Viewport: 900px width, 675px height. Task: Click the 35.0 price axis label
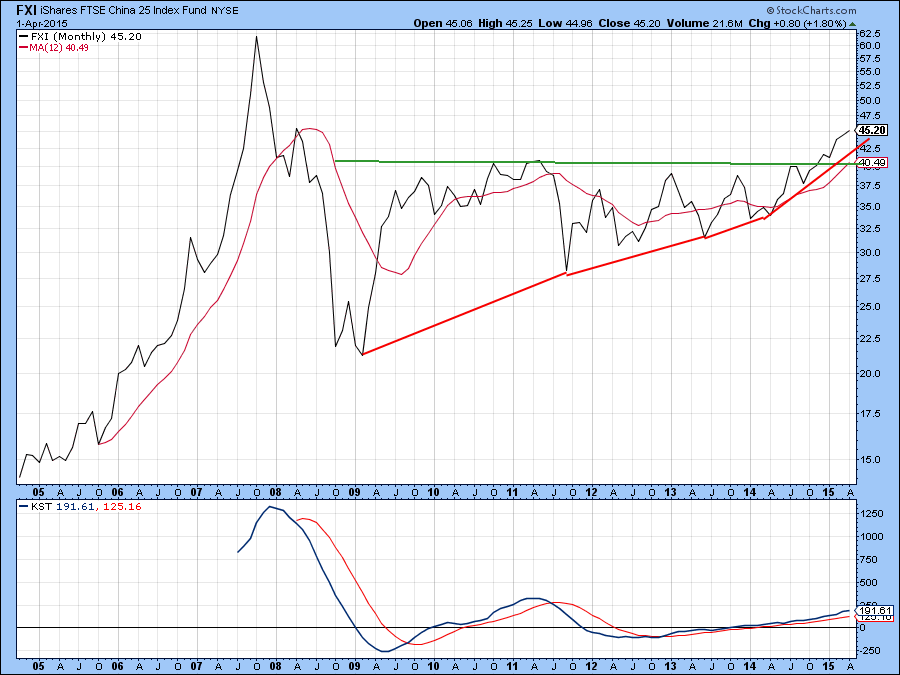click(x=870, y=206)
